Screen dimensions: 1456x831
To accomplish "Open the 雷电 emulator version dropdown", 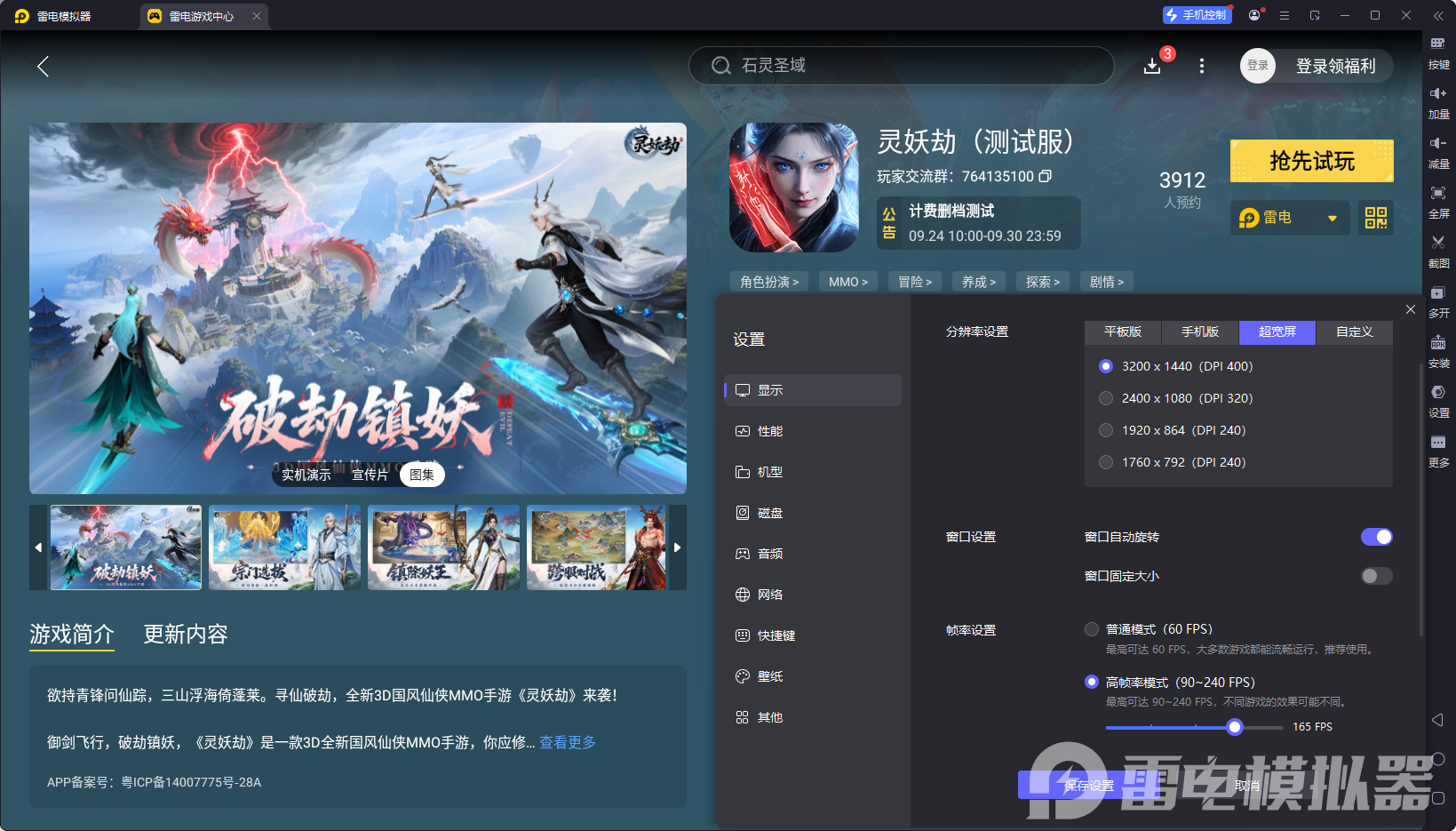I will [1289, 218].
